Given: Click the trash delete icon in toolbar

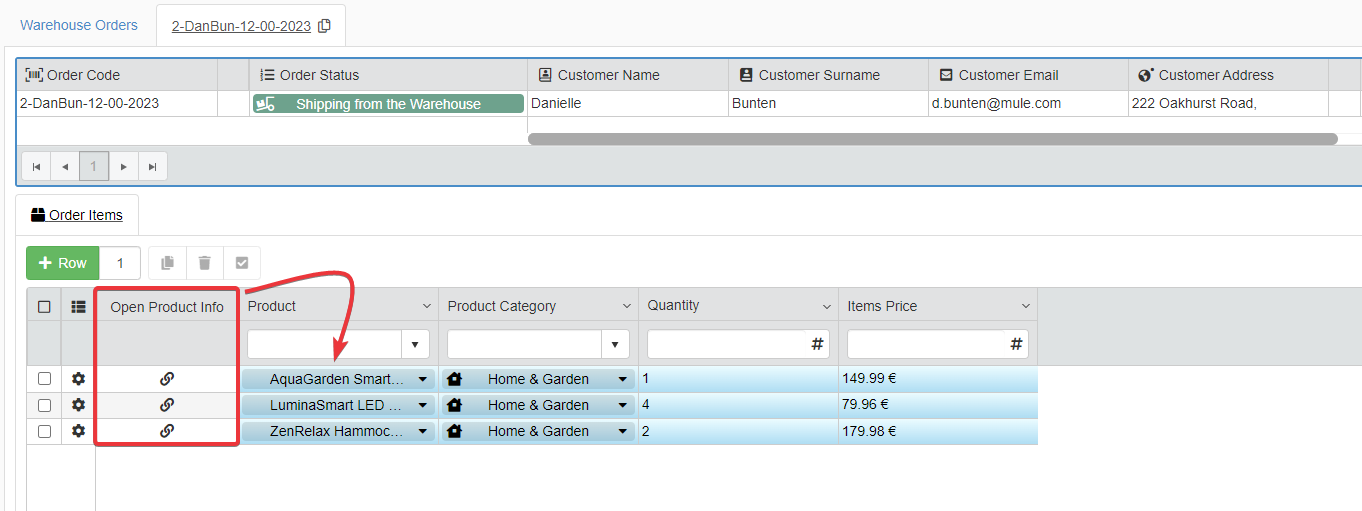Looking at the screenshot, I should pyautogui.click(x=204, y=263).
